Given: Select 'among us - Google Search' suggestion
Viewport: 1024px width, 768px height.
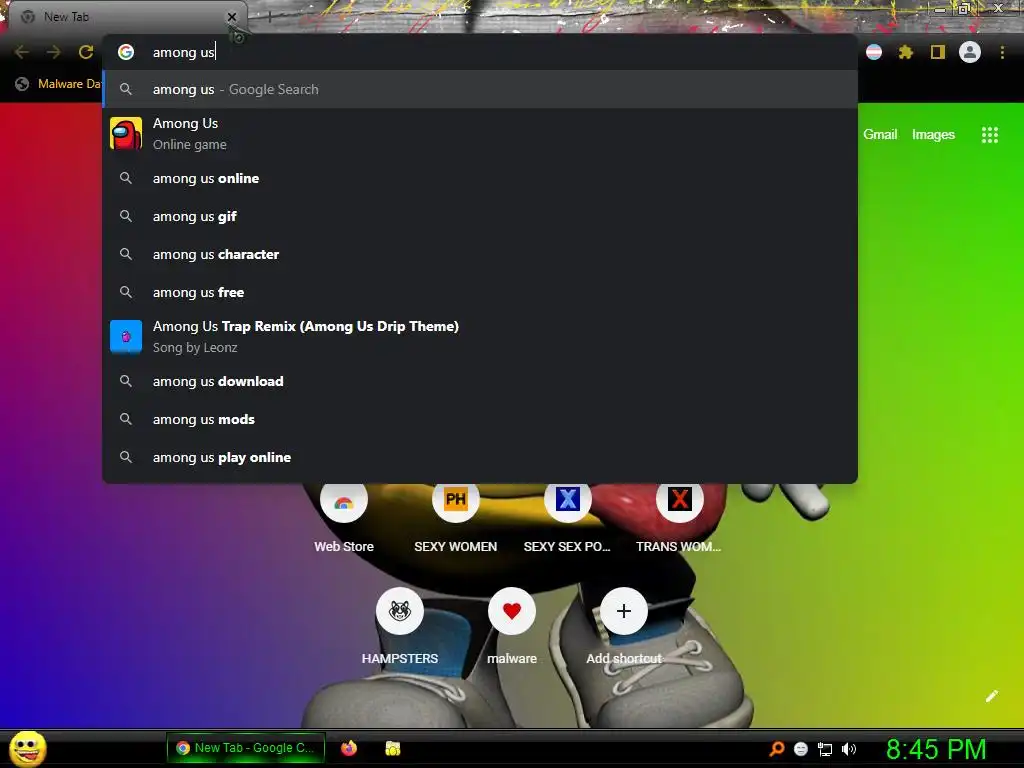Looking at the screenshot, I should [480, 89].
